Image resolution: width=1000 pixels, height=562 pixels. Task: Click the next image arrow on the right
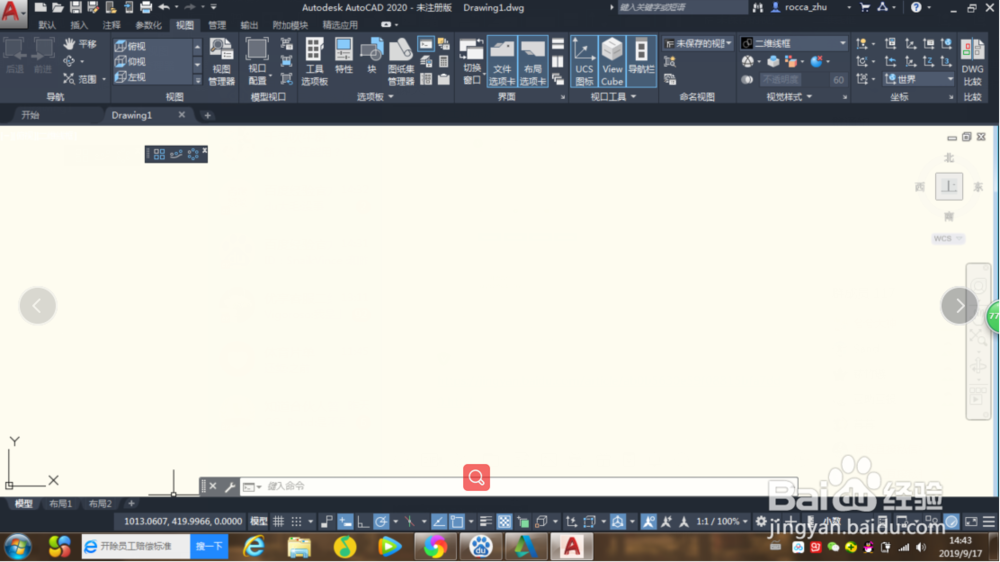(x=959, y=306)
